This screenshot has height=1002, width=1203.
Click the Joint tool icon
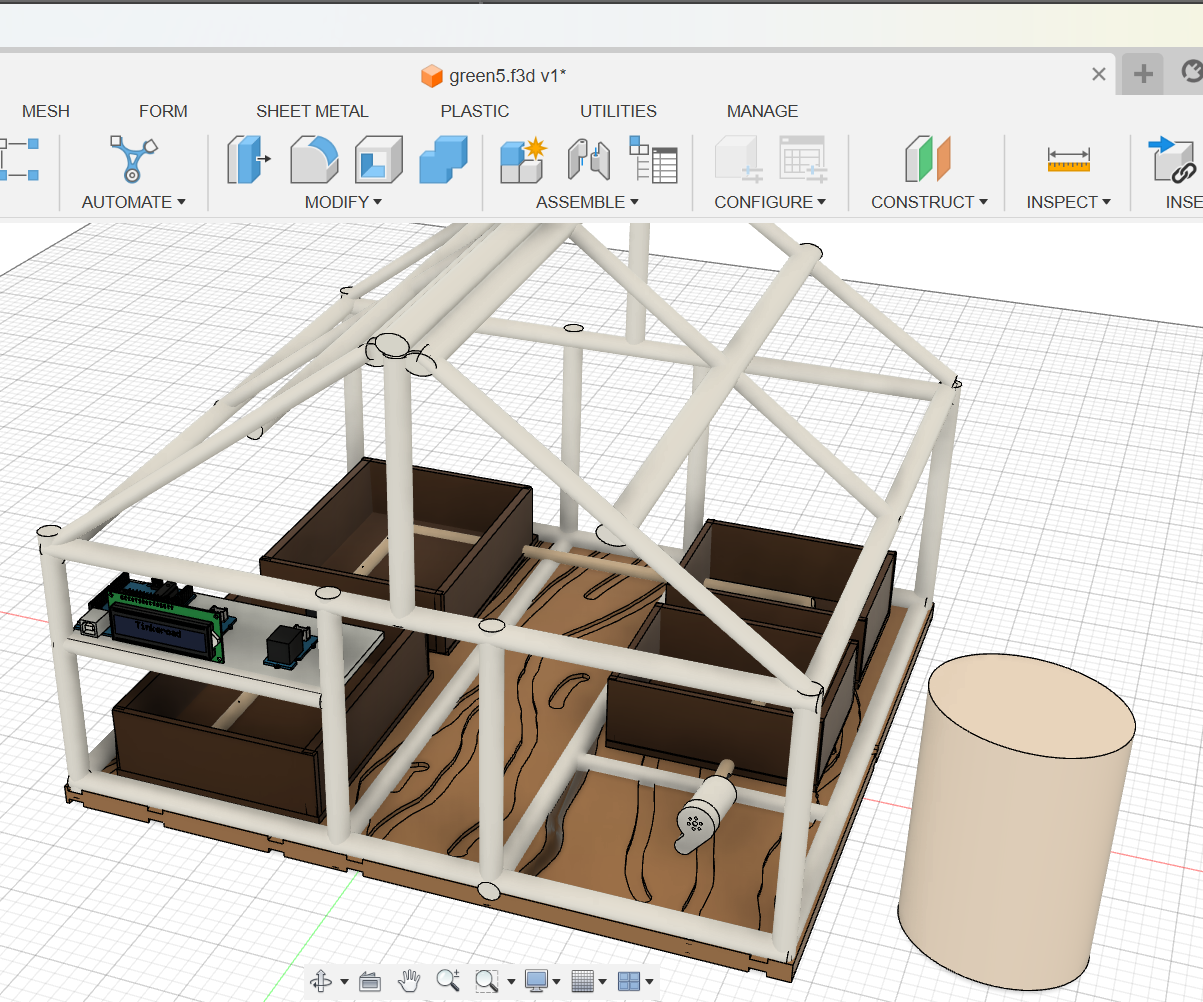click(588, 160)
